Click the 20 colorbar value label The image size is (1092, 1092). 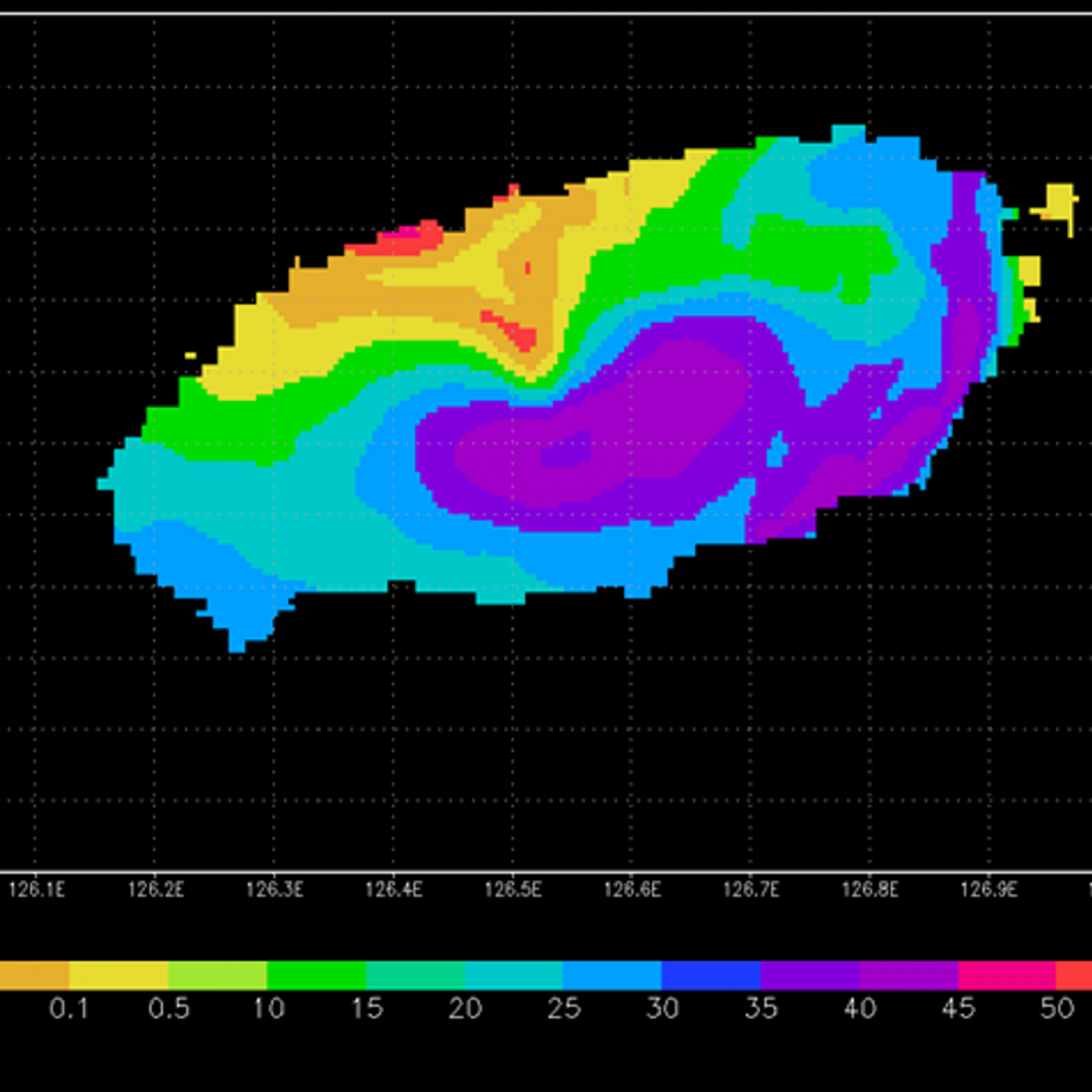[465, 1008]
